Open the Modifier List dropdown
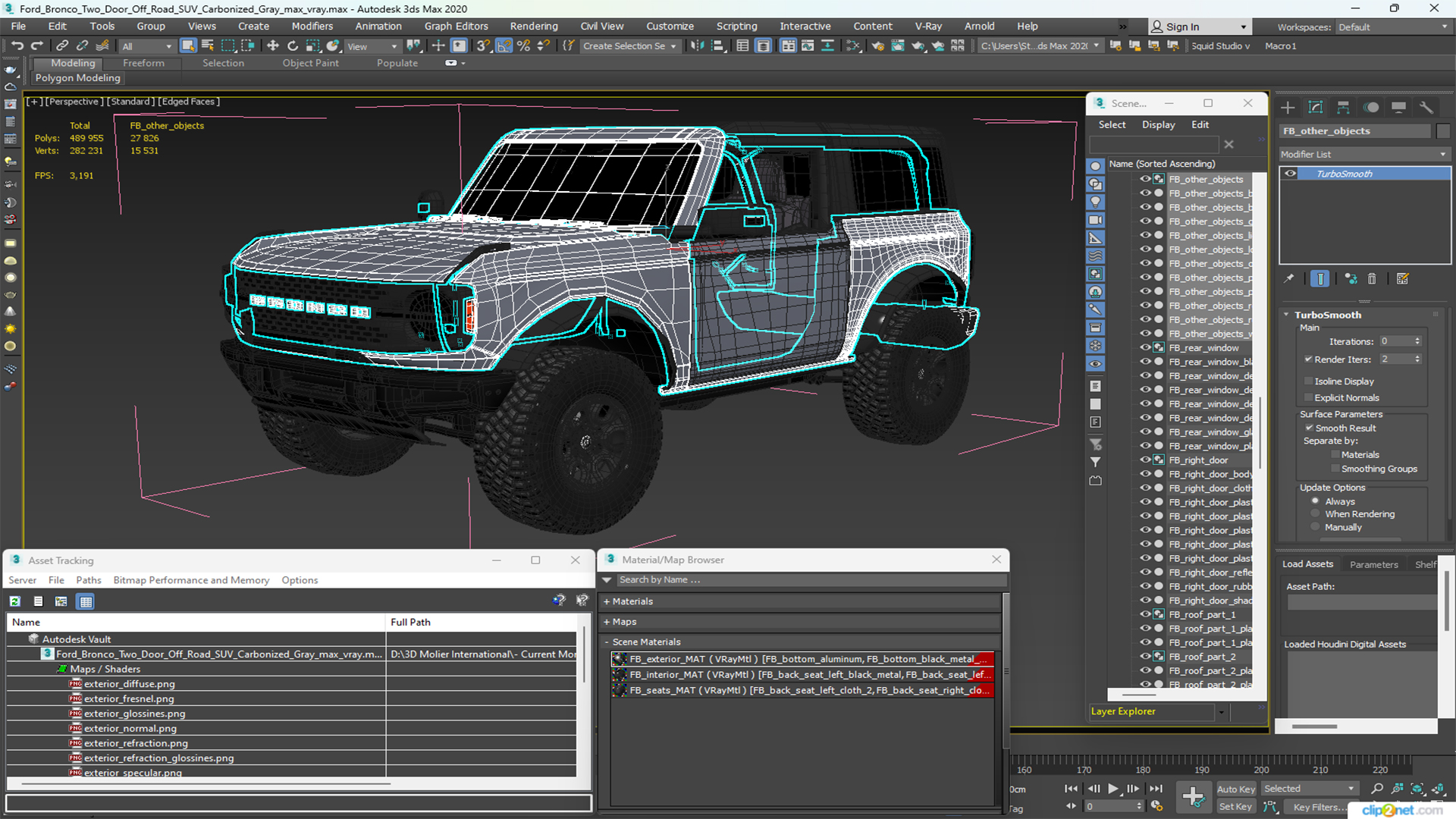The image size is (1456, 819). point(1364,154)
